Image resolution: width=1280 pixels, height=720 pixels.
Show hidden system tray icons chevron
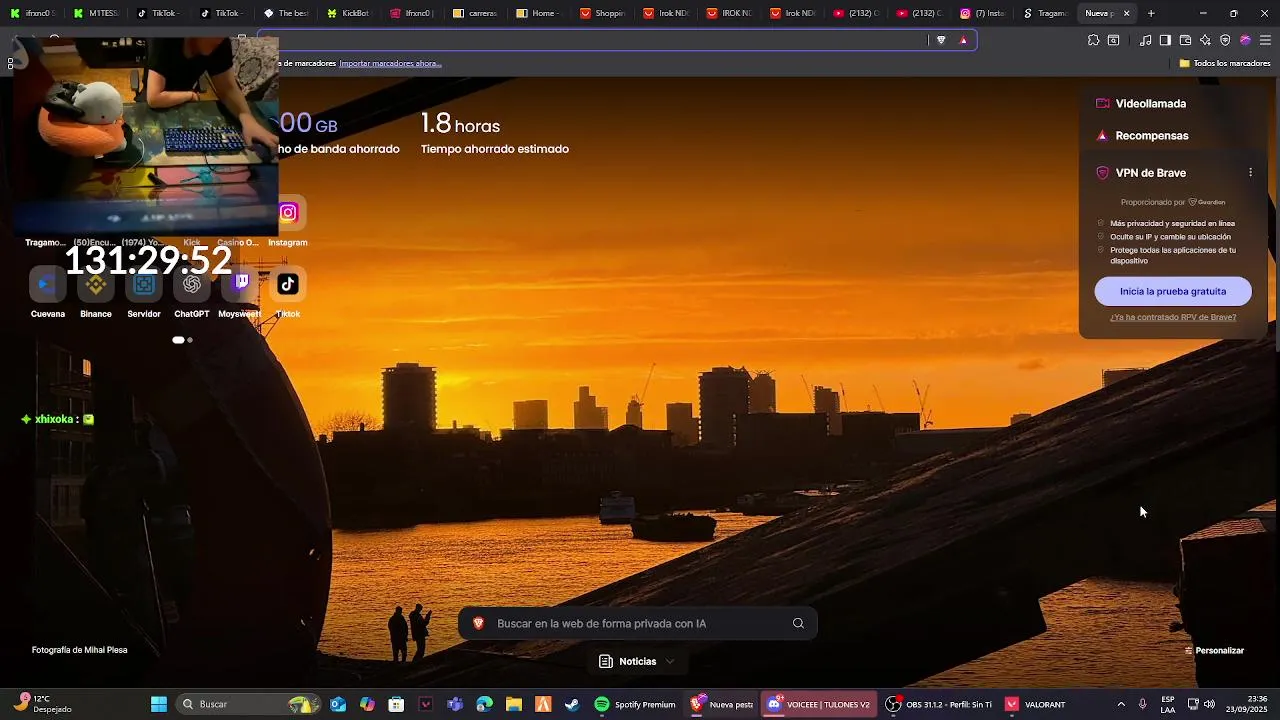(1120, 704)
